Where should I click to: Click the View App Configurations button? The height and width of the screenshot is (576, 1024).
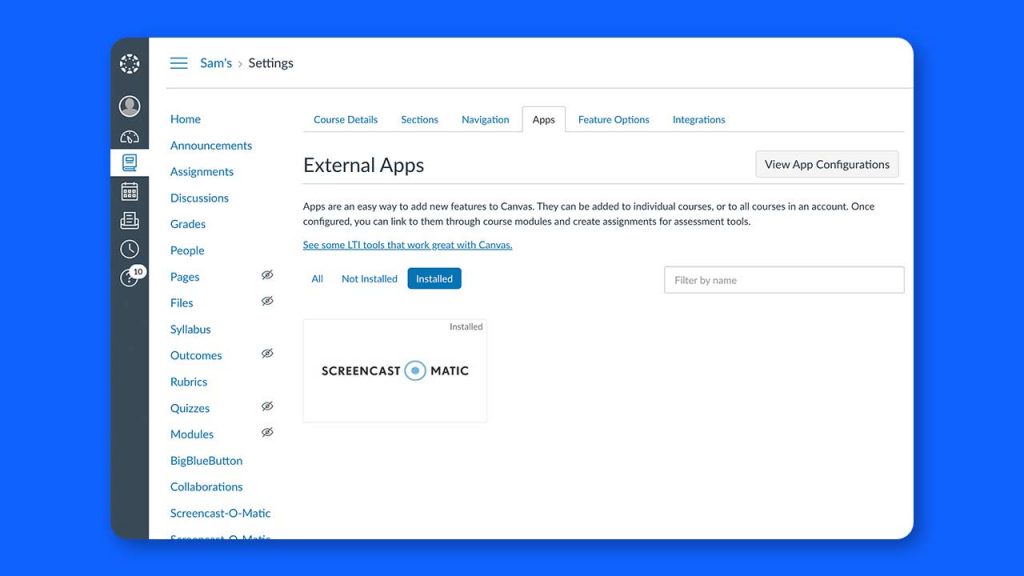pyautogui.click(x=826, y=163)
